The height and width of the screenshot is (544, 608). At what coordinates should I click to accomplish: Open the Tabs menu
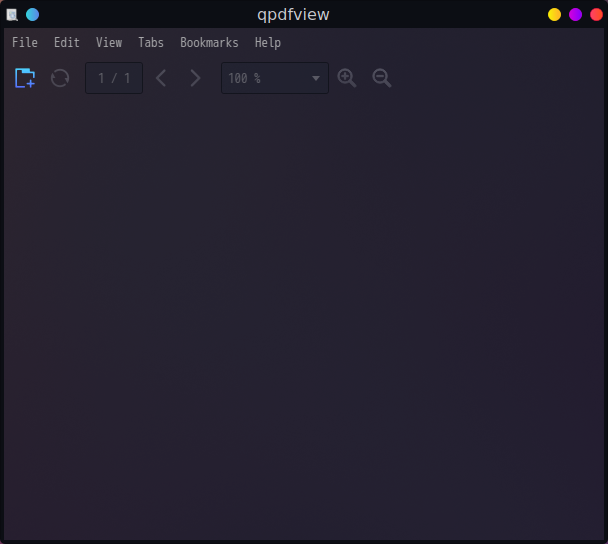coord(151,42)
